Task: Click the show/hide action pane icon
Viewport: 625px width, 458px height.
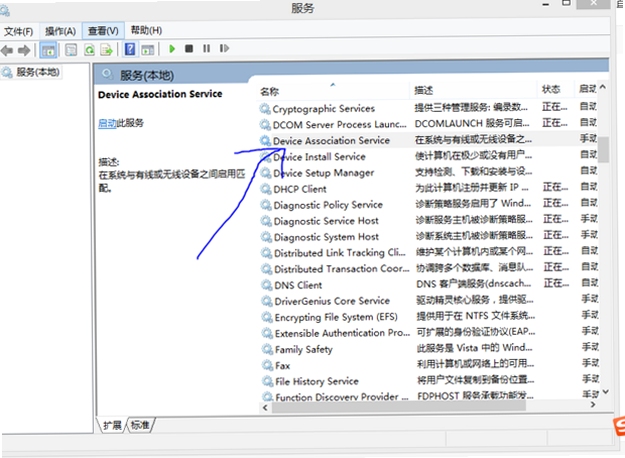Action: (147, 50)
